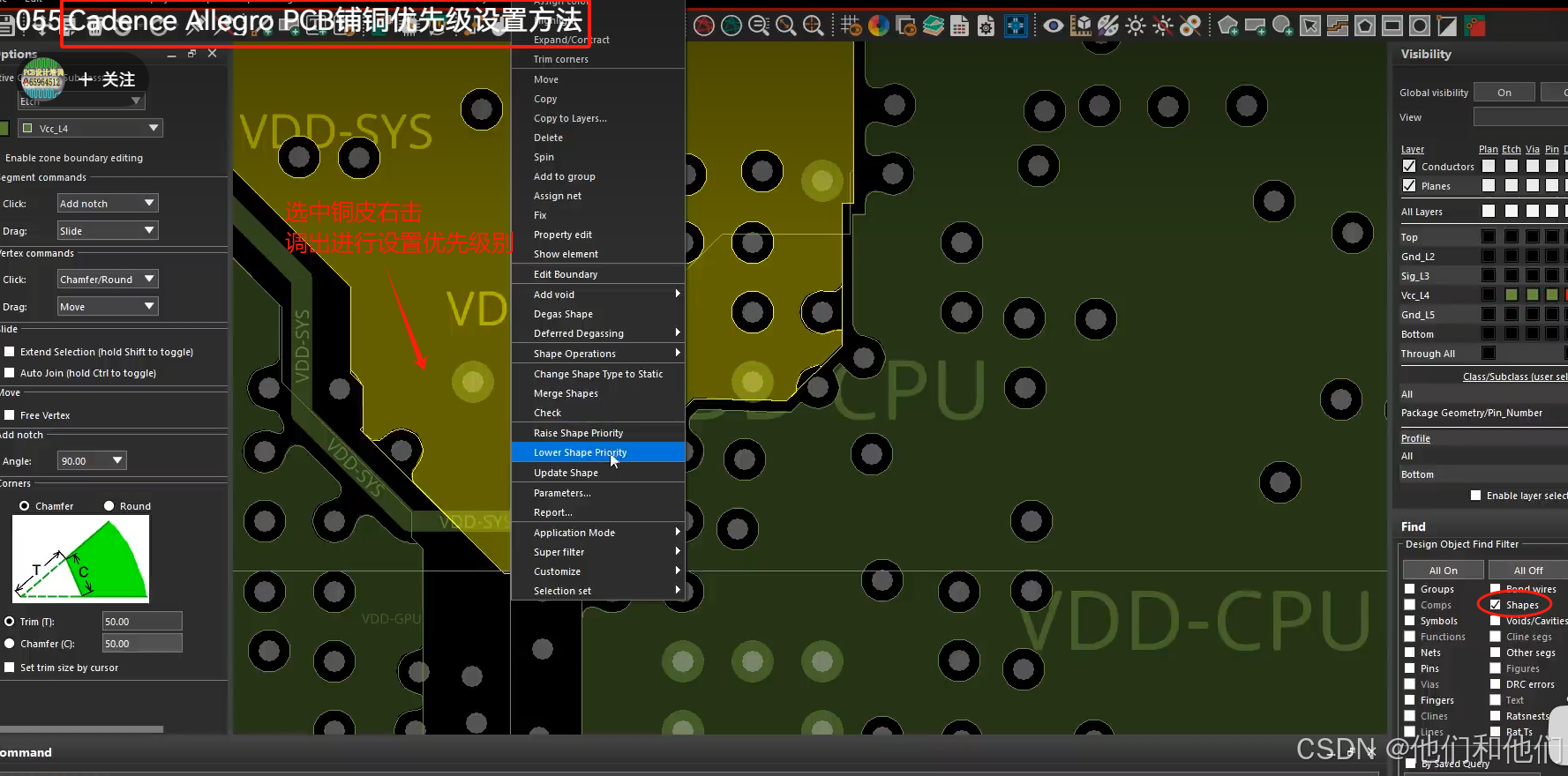Click the highlighted blue chip placement icon

tap(1017, 26)
